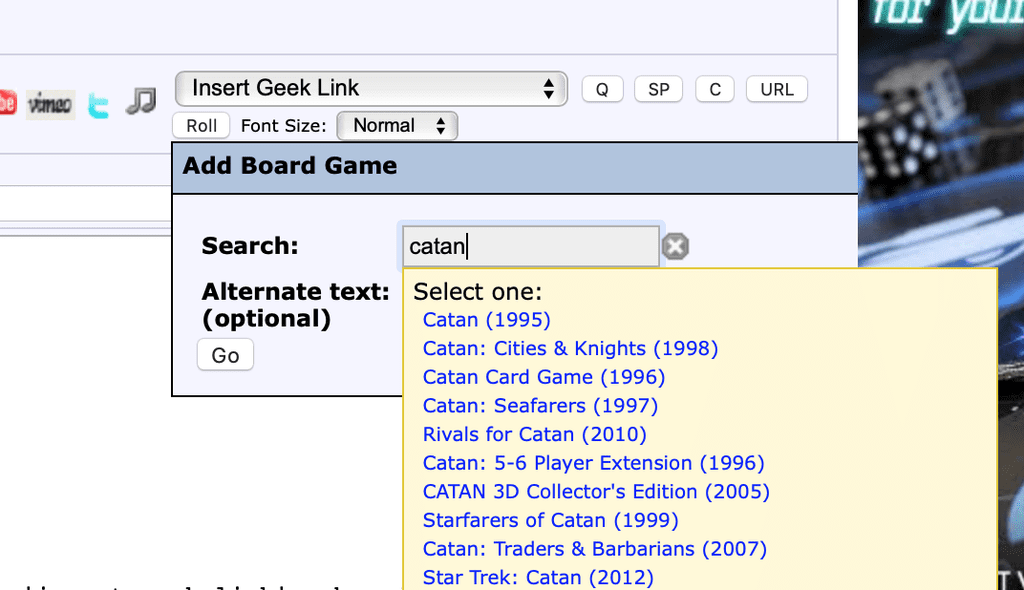Click the Go button
Screen dimensions: 1024x590
point(225,355)
